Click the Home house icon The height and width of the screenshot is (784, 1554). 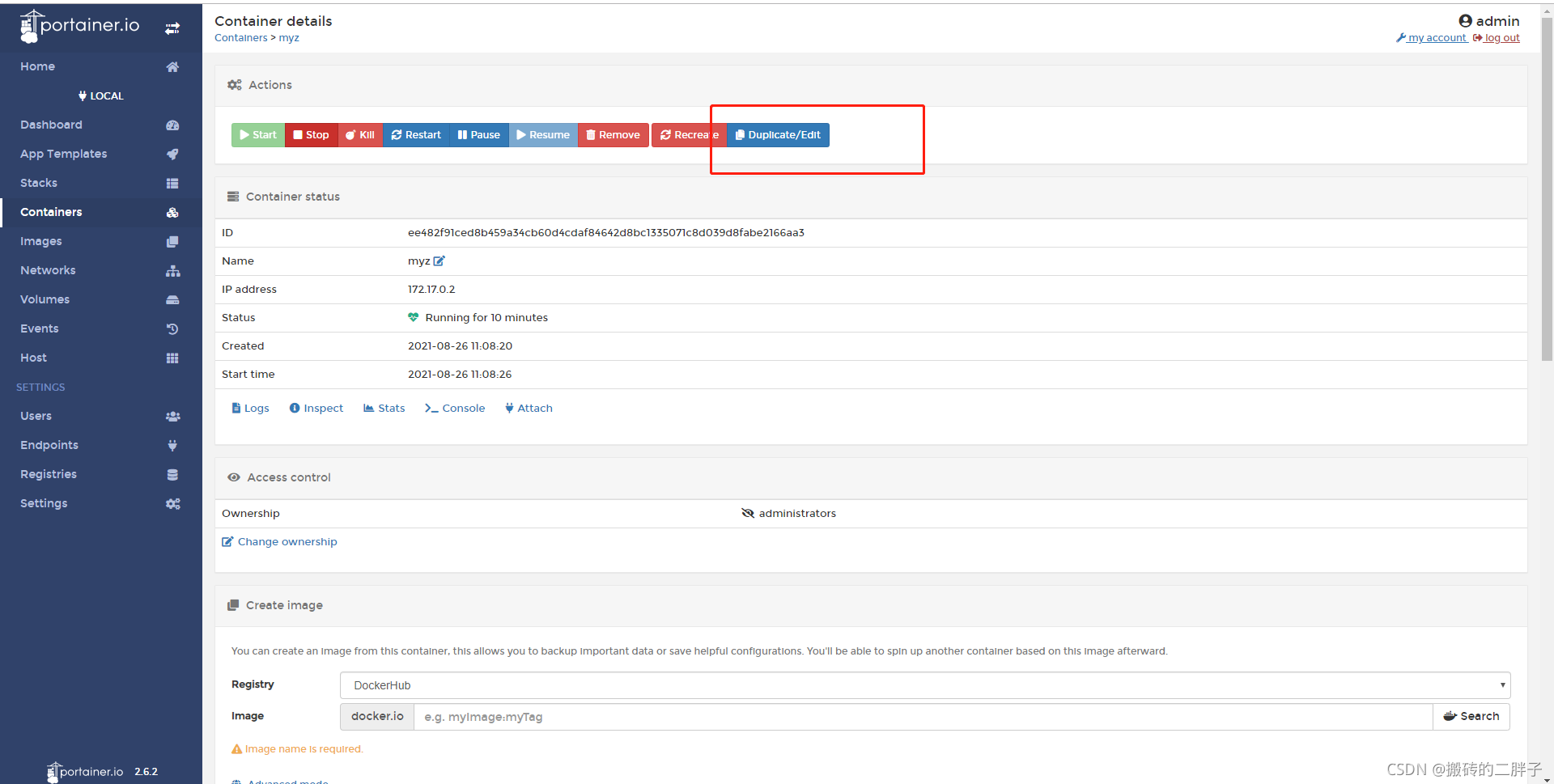pyautogui.click(x=172, y=66)
